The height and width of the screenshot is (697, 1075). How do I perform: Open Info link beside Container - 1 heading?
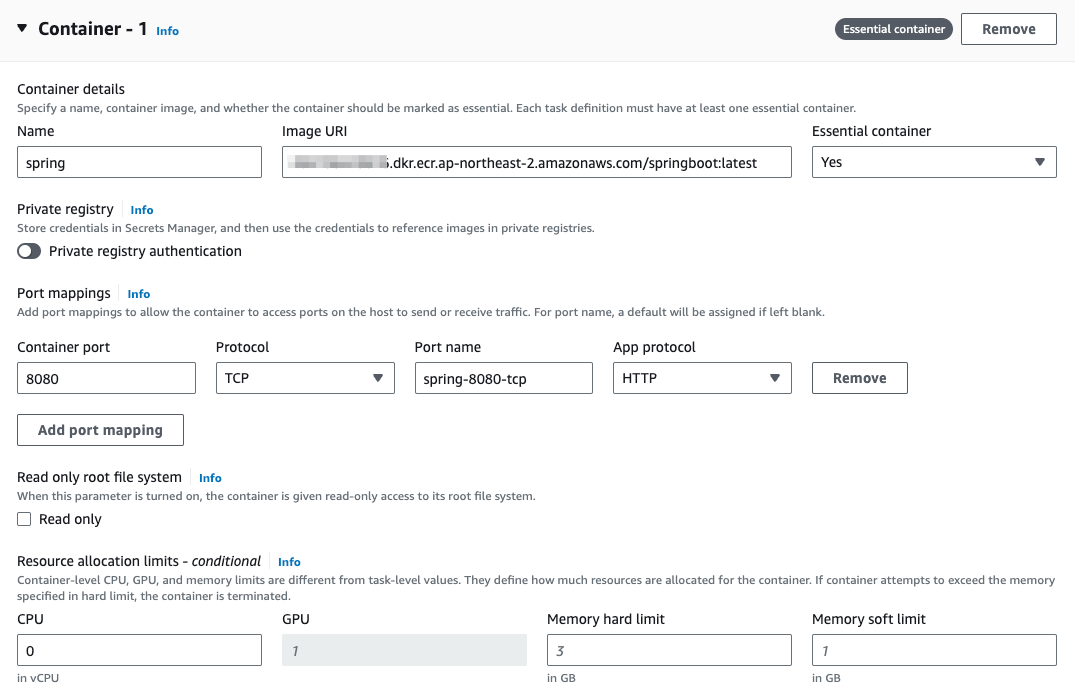click(167, 31)
